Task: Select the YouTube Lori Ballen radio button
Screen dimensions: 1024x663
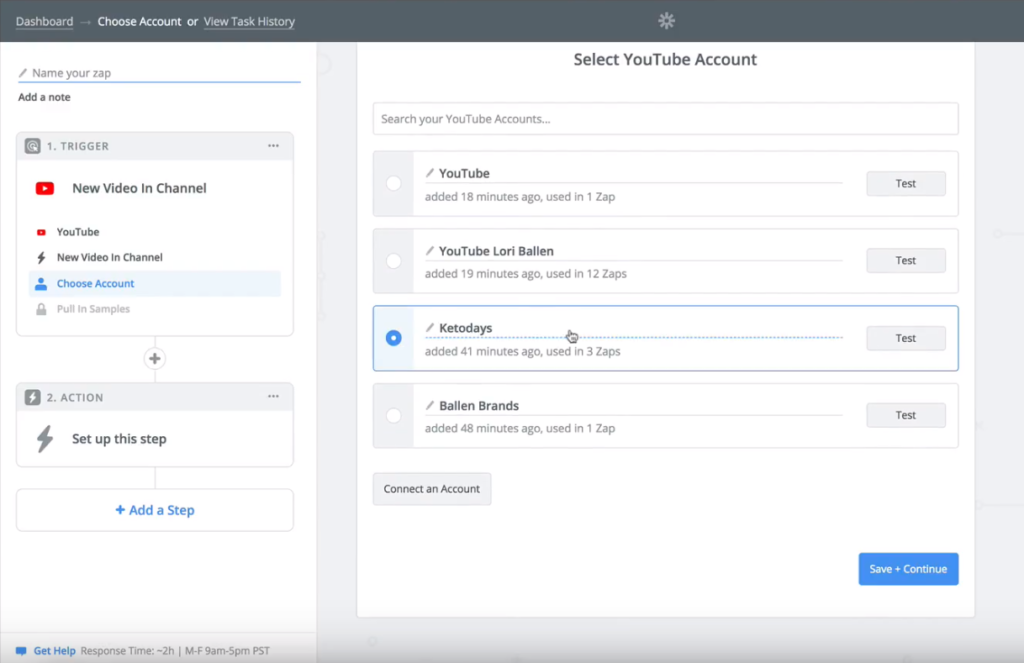Action: coord(393,261)
